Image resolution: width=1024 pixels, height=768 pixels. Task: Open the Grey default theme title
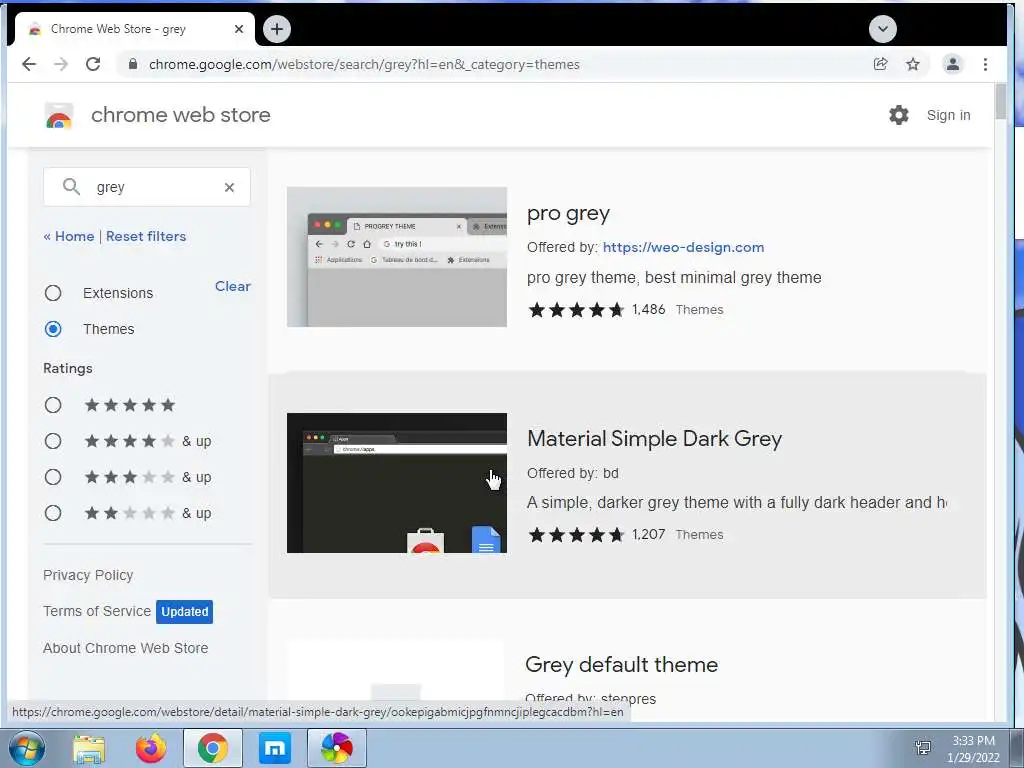pos(621,665)
